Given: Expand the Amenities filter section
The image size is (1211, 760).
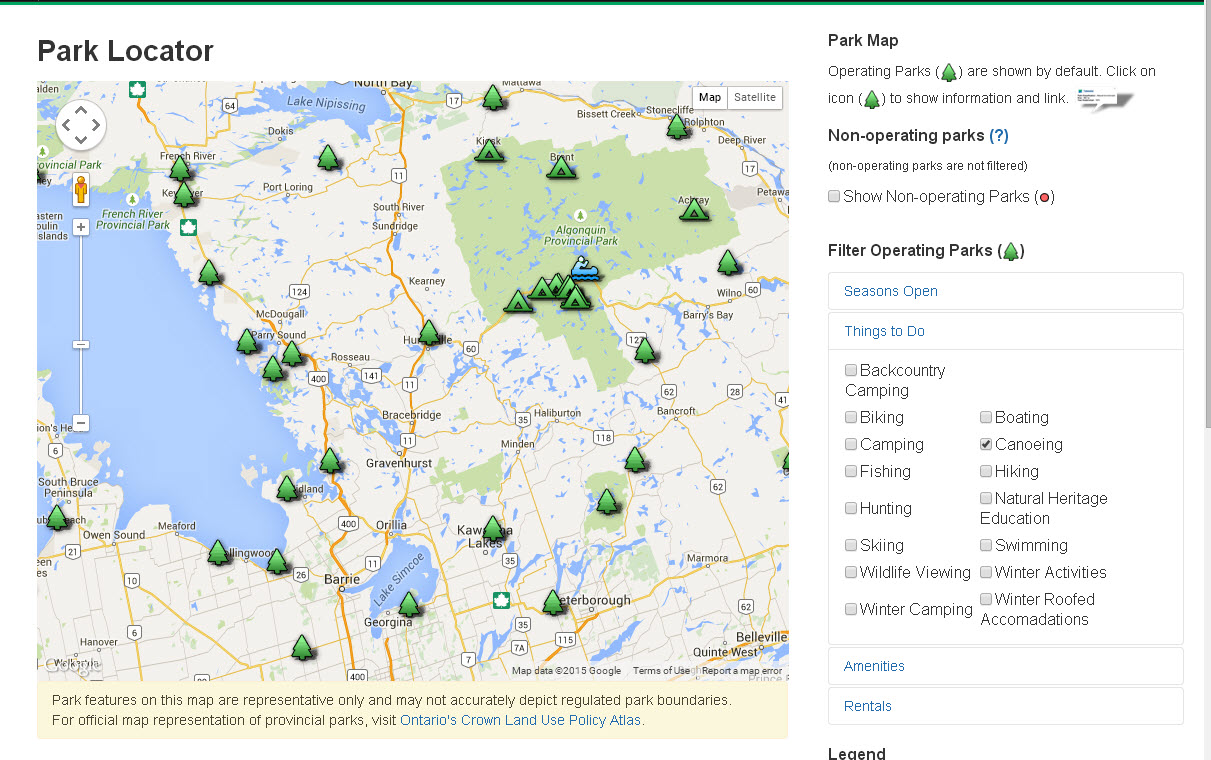Looking at the screenshot, I should pyautogui.click(x=1005, y=666).
